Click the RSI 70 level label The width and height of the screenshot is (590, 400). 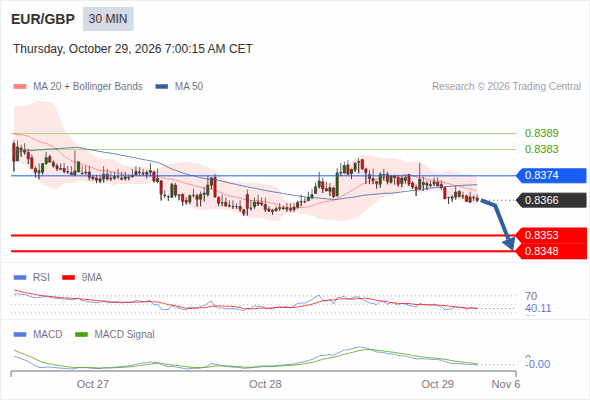[531, 296]
